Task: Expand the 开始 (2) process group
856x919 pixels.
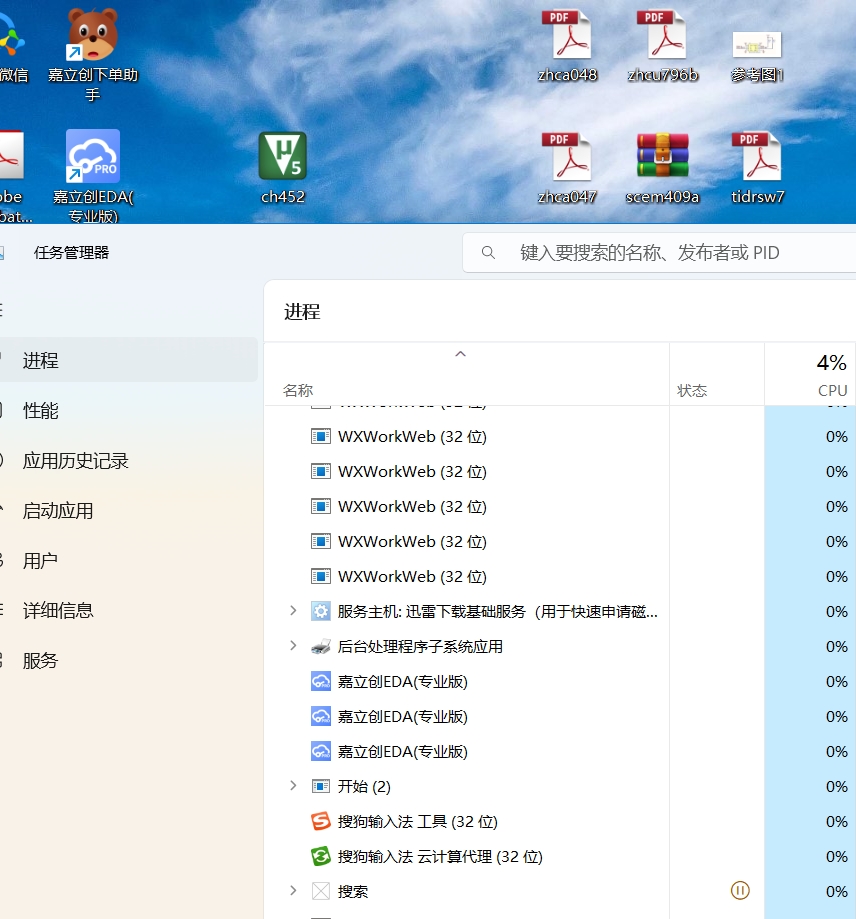Action: point(293,786)
